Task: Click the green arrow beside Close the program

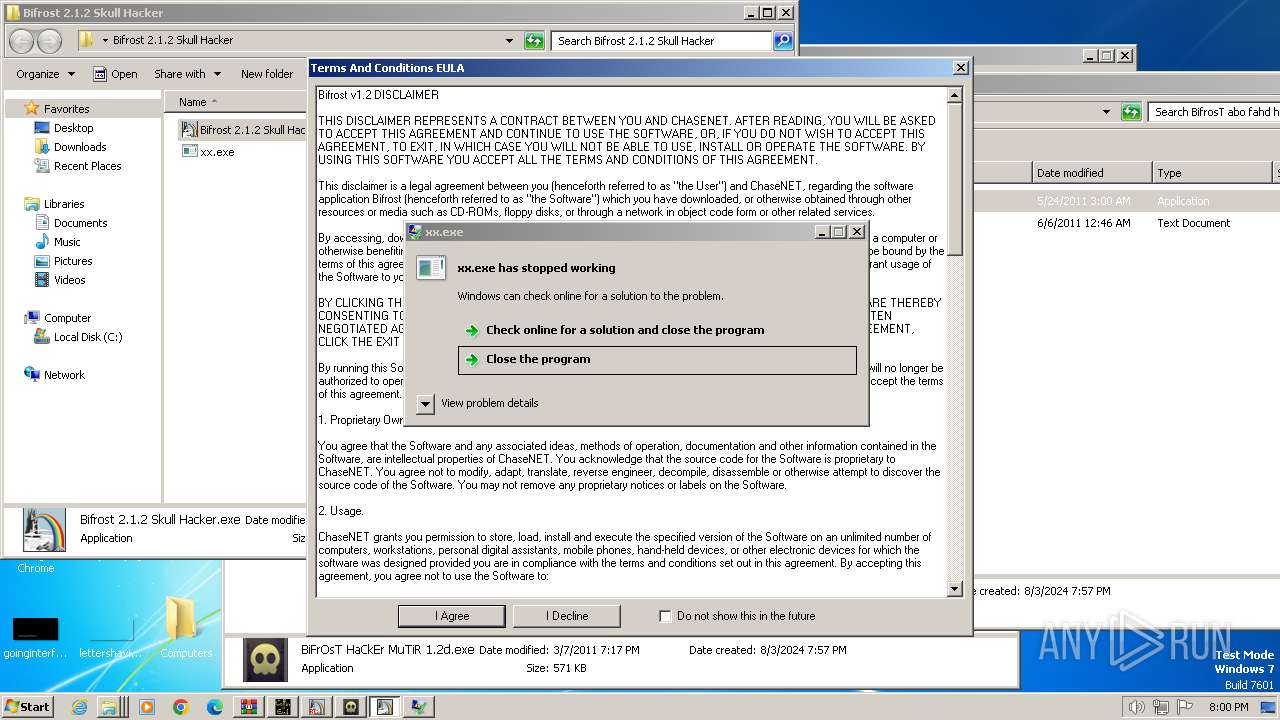Action: point(472,360)
